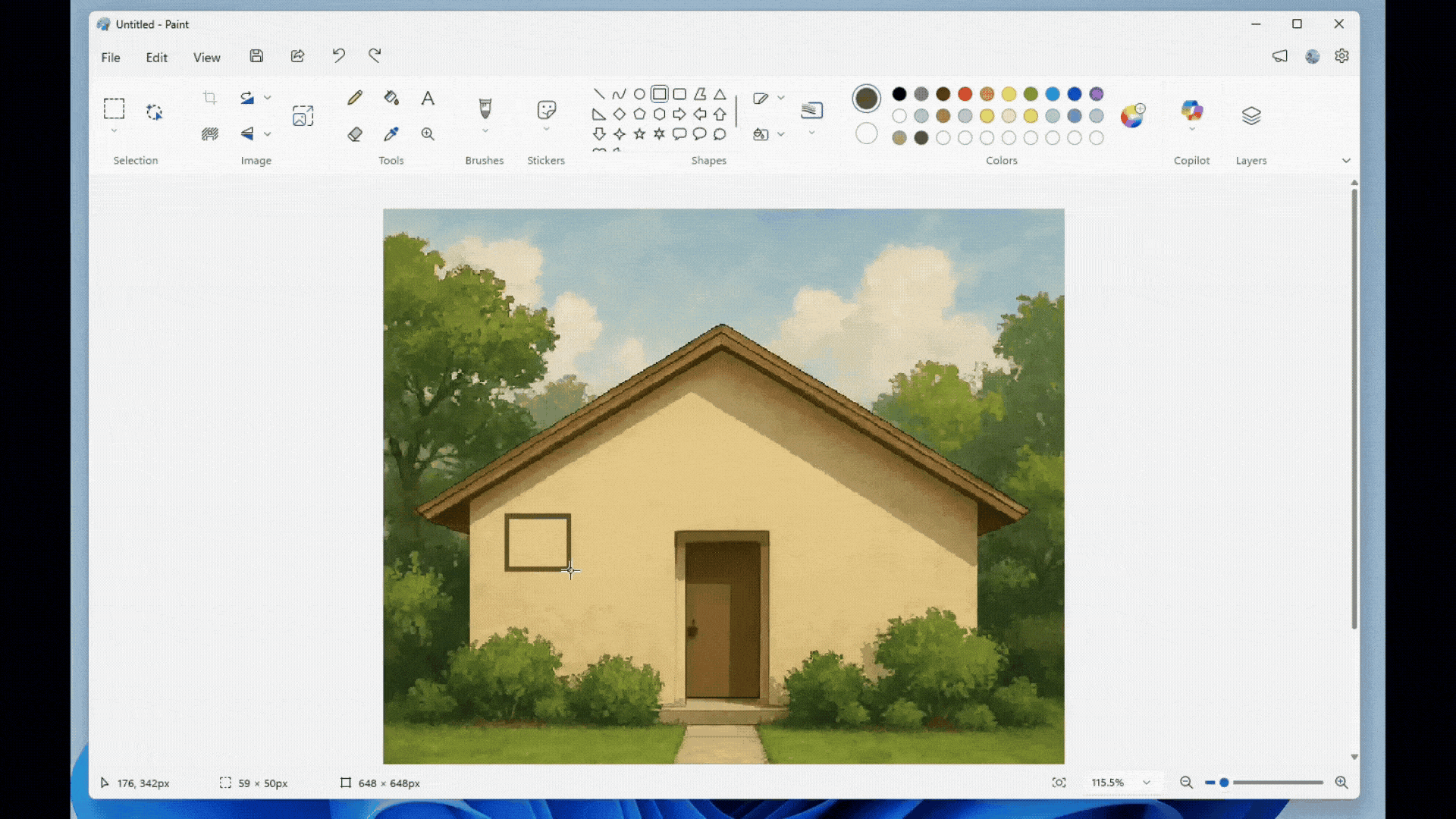This screenshot has width=1456, height=819.
Task: Select the Pencil tool
Action: [355, 97]
